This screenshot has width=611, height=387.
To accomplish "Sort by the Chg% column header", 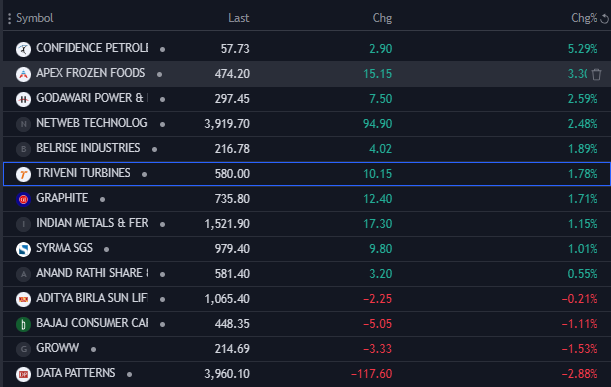I will 584,18.
